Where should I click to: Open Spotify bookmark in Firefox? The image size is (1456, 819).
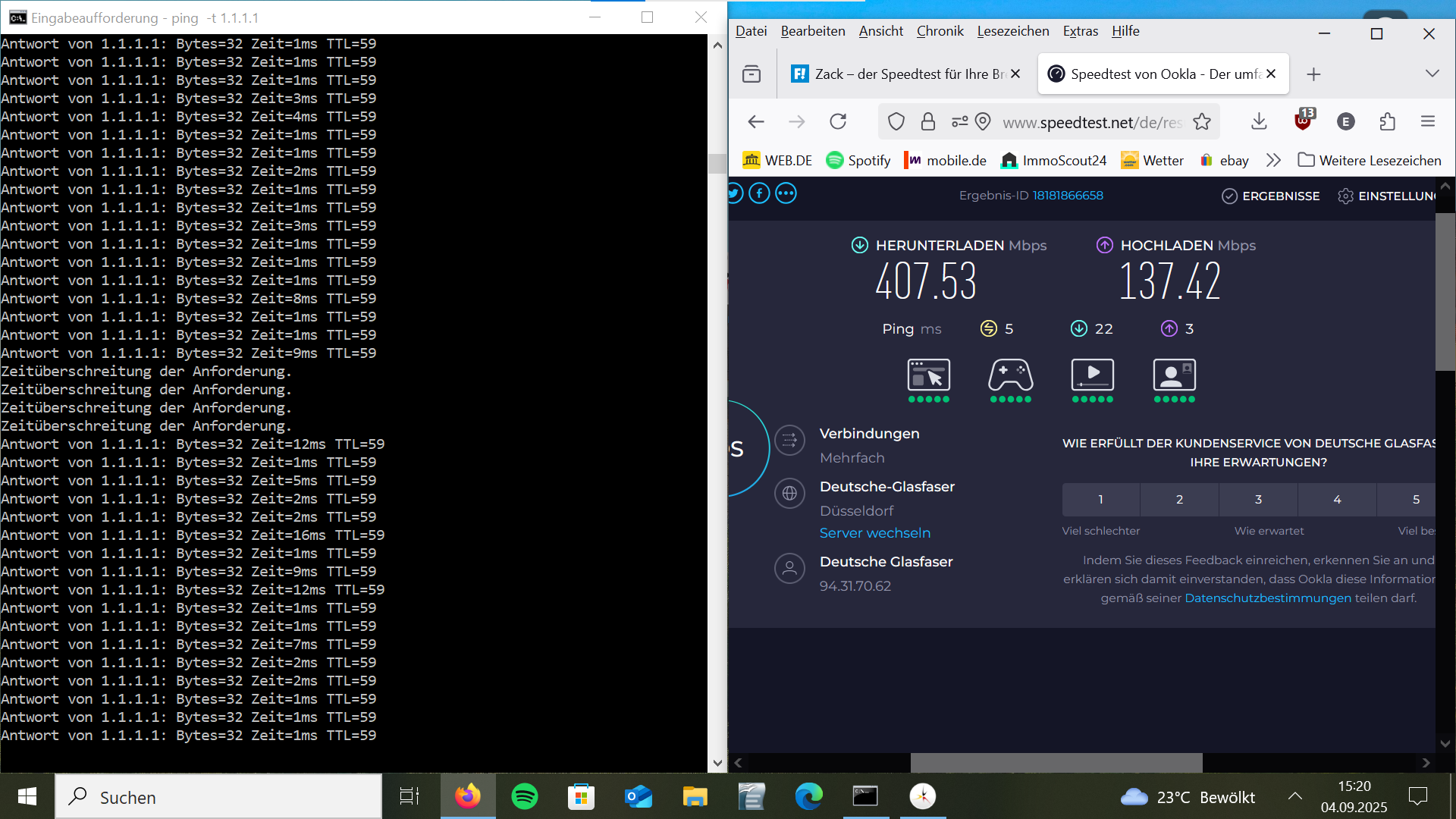coord(858,160)
